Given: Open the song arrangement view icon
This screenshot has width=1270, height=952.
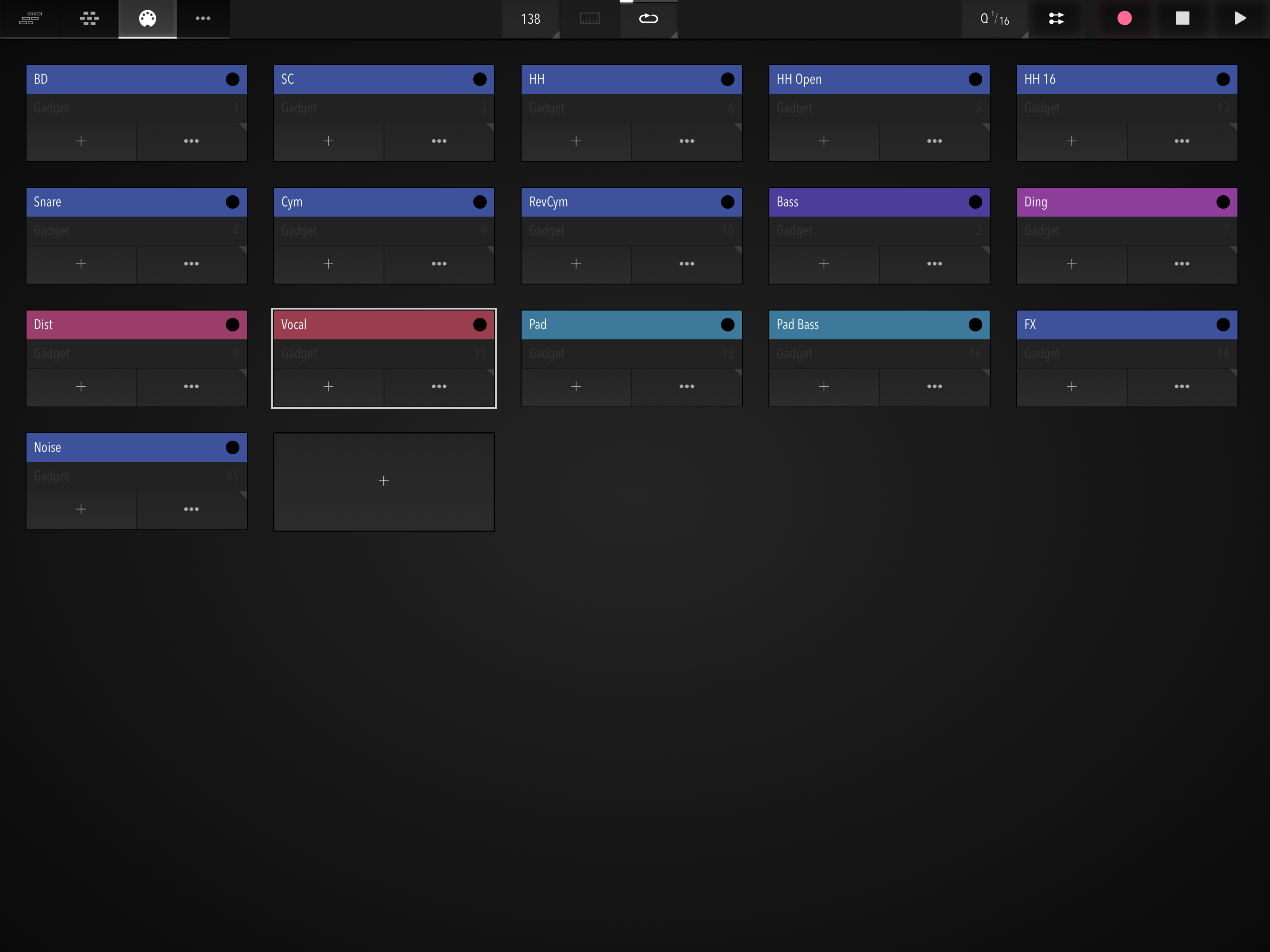Looking at the screenshot, I should [30, 19].
